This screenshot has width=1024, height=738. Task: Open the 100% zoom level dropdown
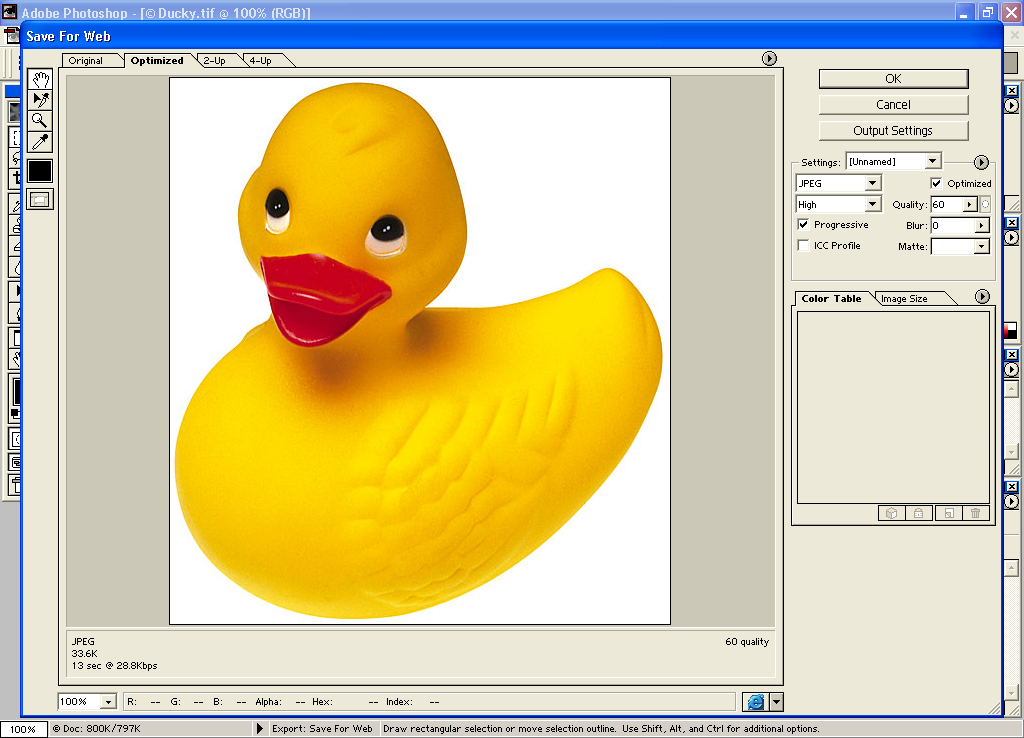108,702
